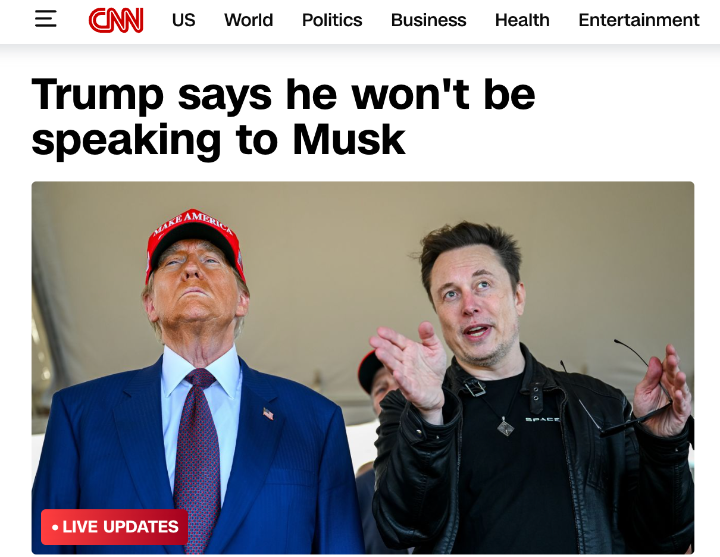
Task: Click headline text 'speaking to Musk'
Action: tap(218, 140)
